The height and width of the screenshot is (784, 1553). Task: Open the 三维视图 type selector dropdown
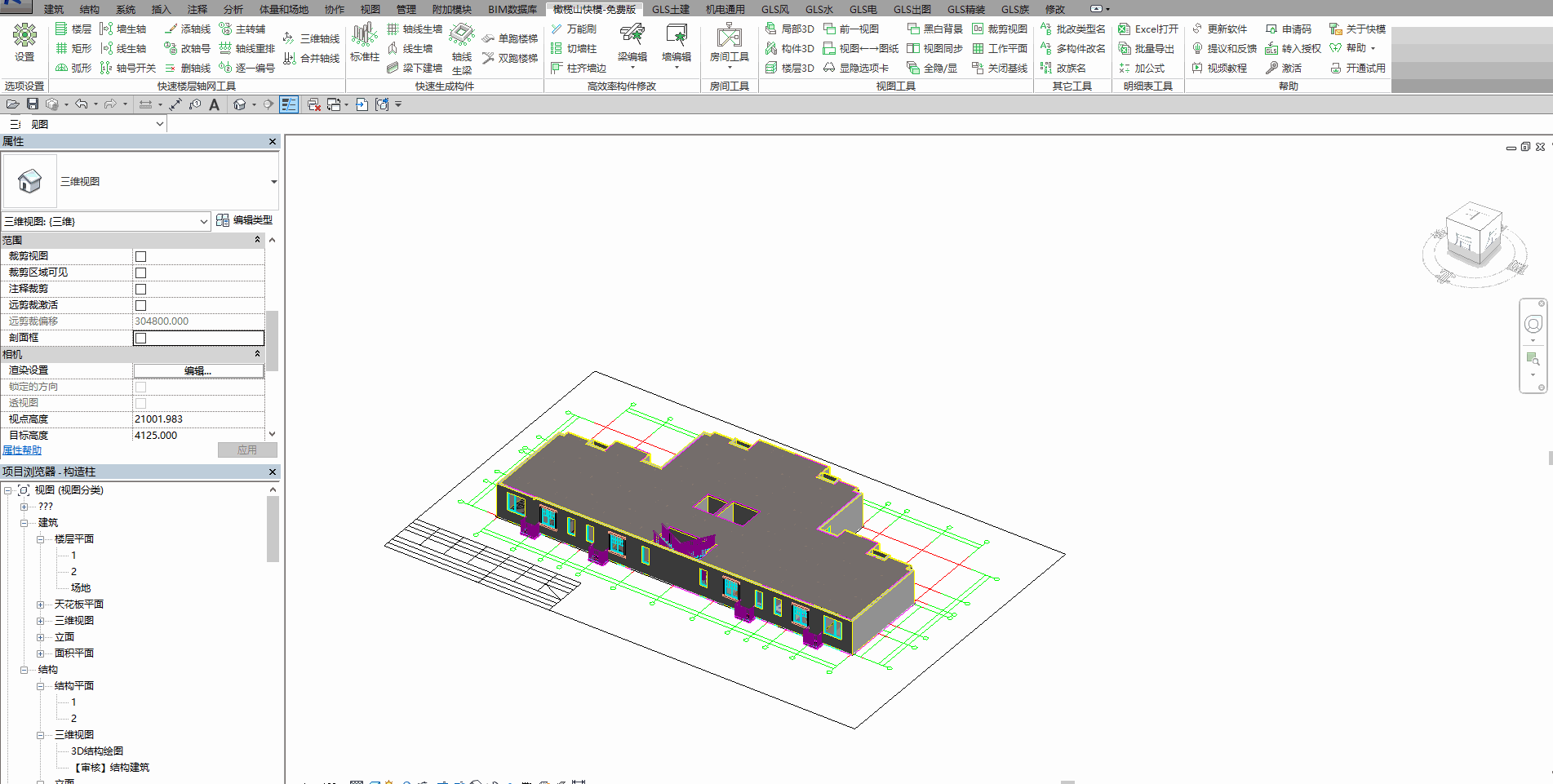(273, 181)
